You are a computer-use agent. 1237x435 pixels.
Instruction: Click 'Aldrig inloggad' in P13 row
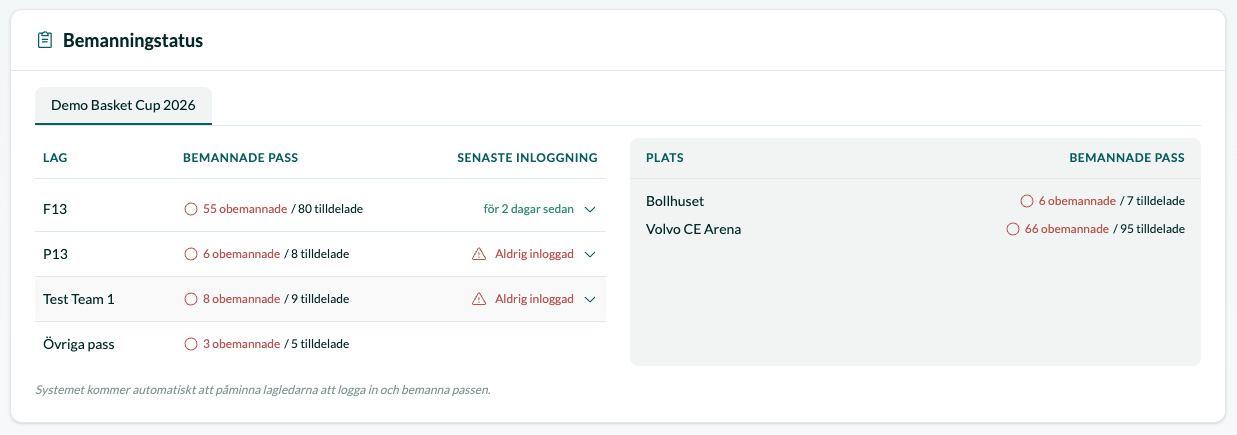coord(534,254)
